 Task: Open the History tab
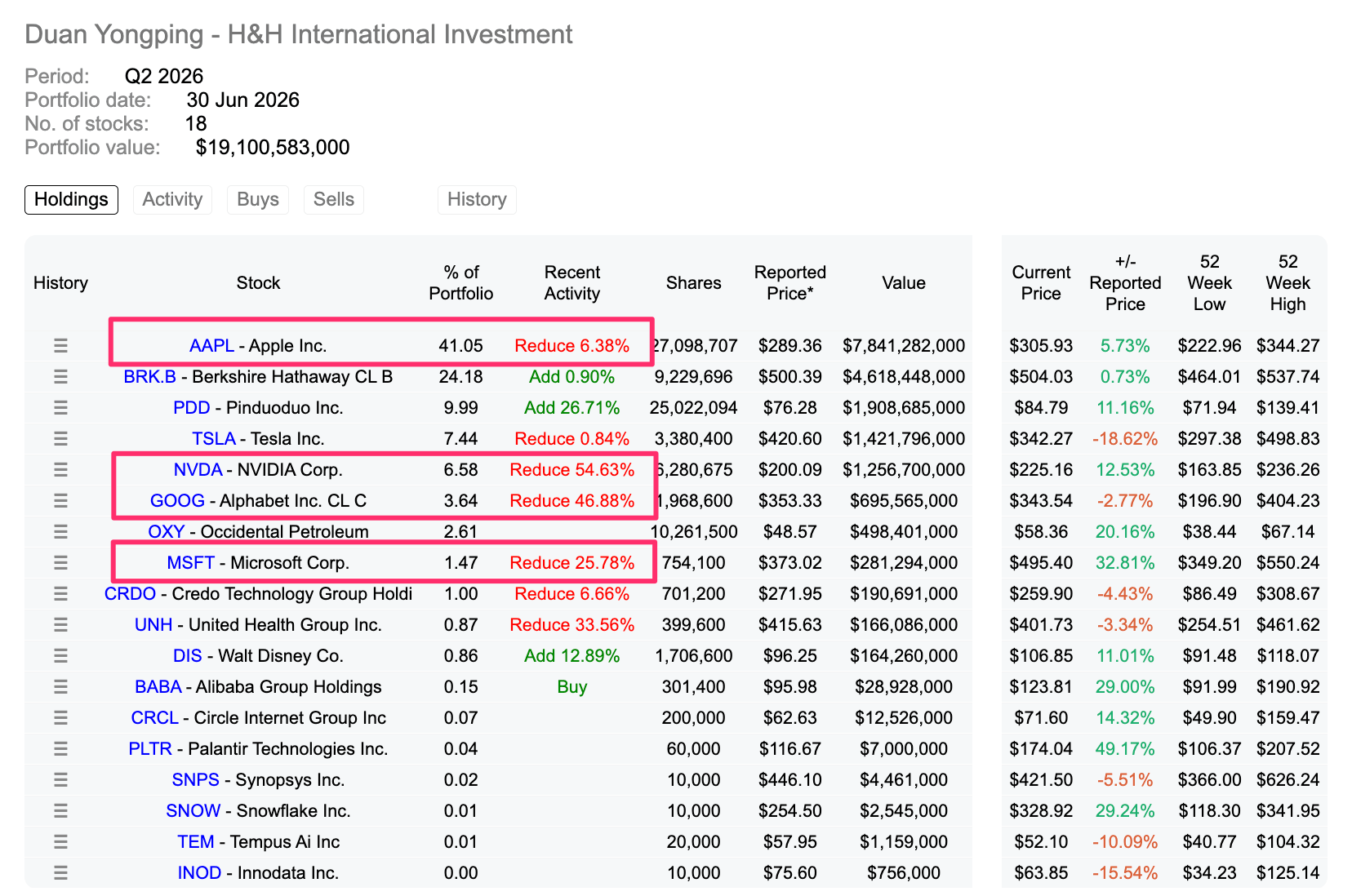[477, 200]
